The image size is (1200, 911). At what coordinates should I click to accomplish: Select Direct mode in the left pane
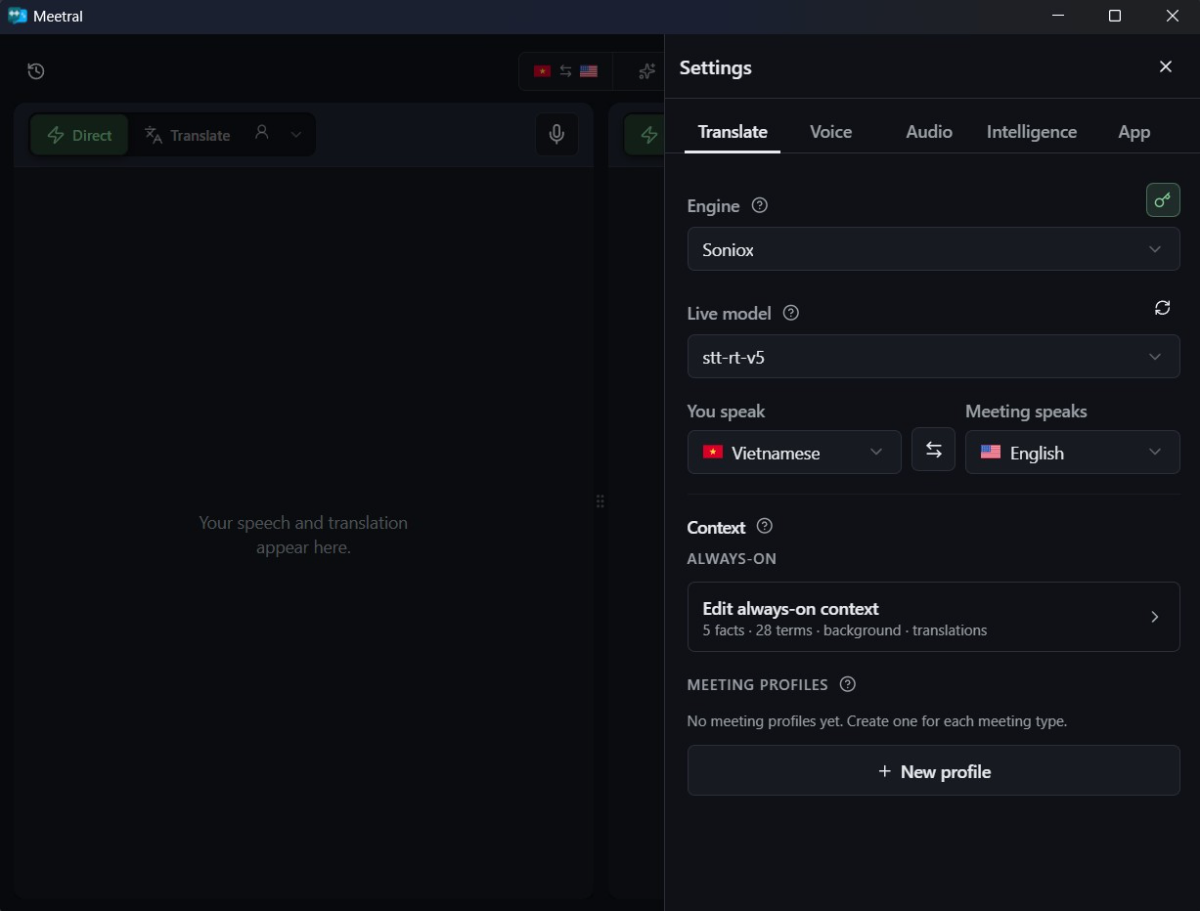[x=80, y=135]
